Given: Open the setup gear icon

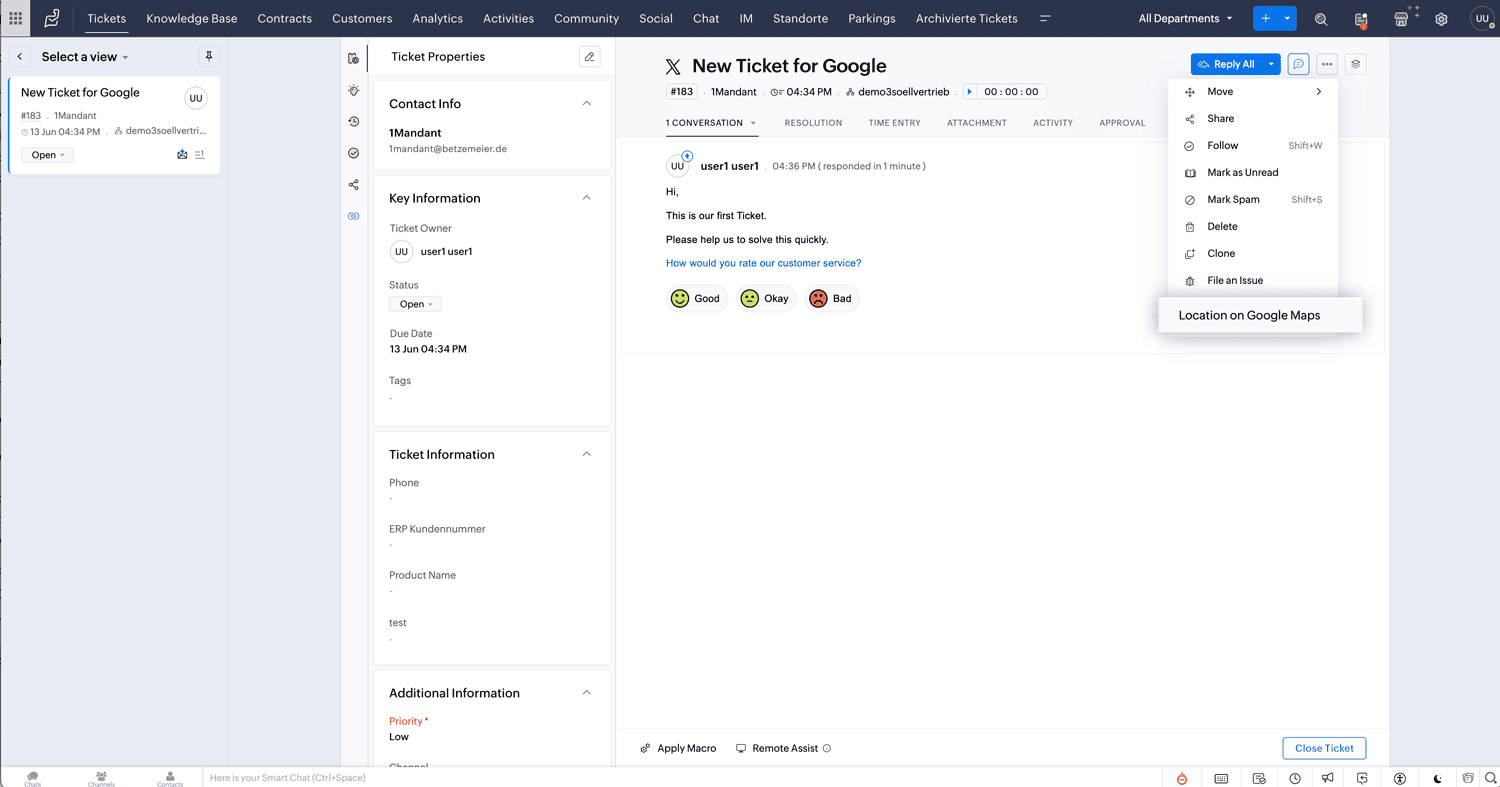Looking at the screenshot, I should tap(1441, 19).
